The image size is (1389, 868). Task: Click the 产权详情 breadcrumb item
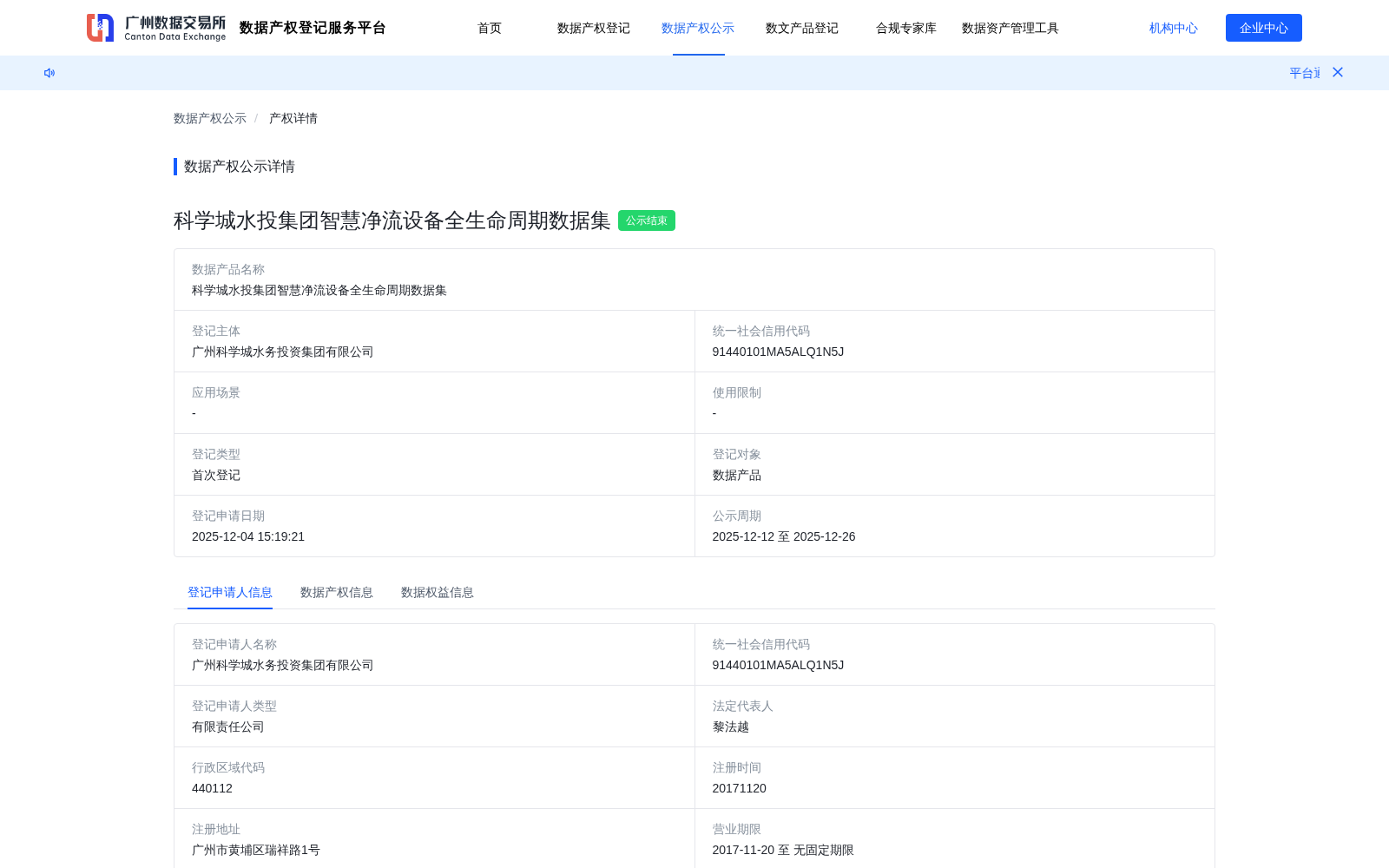tap(293, 118)
